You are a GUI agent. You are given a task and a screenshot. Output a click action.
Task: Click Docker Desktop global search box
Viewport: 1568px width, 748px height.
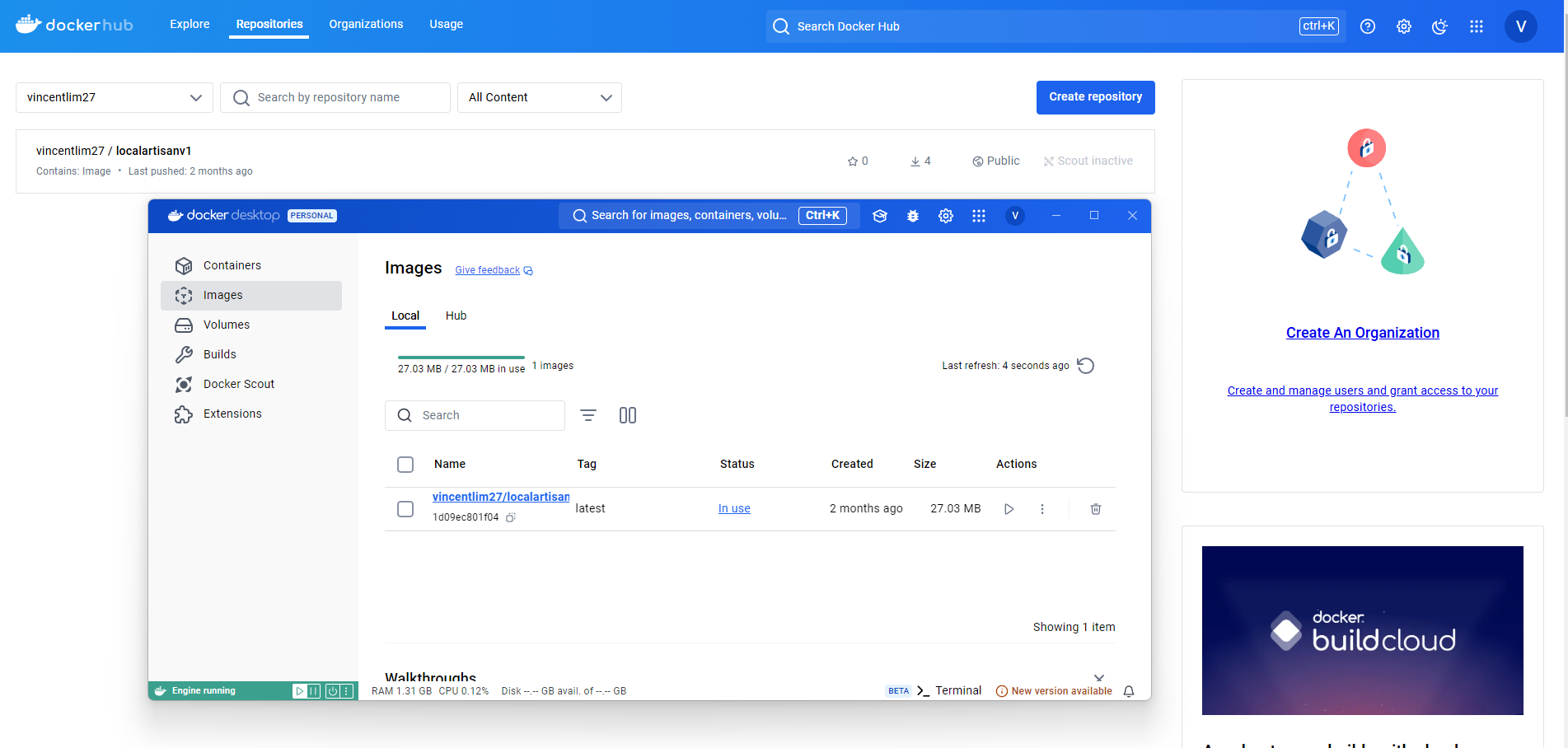(x=709, y=216)
